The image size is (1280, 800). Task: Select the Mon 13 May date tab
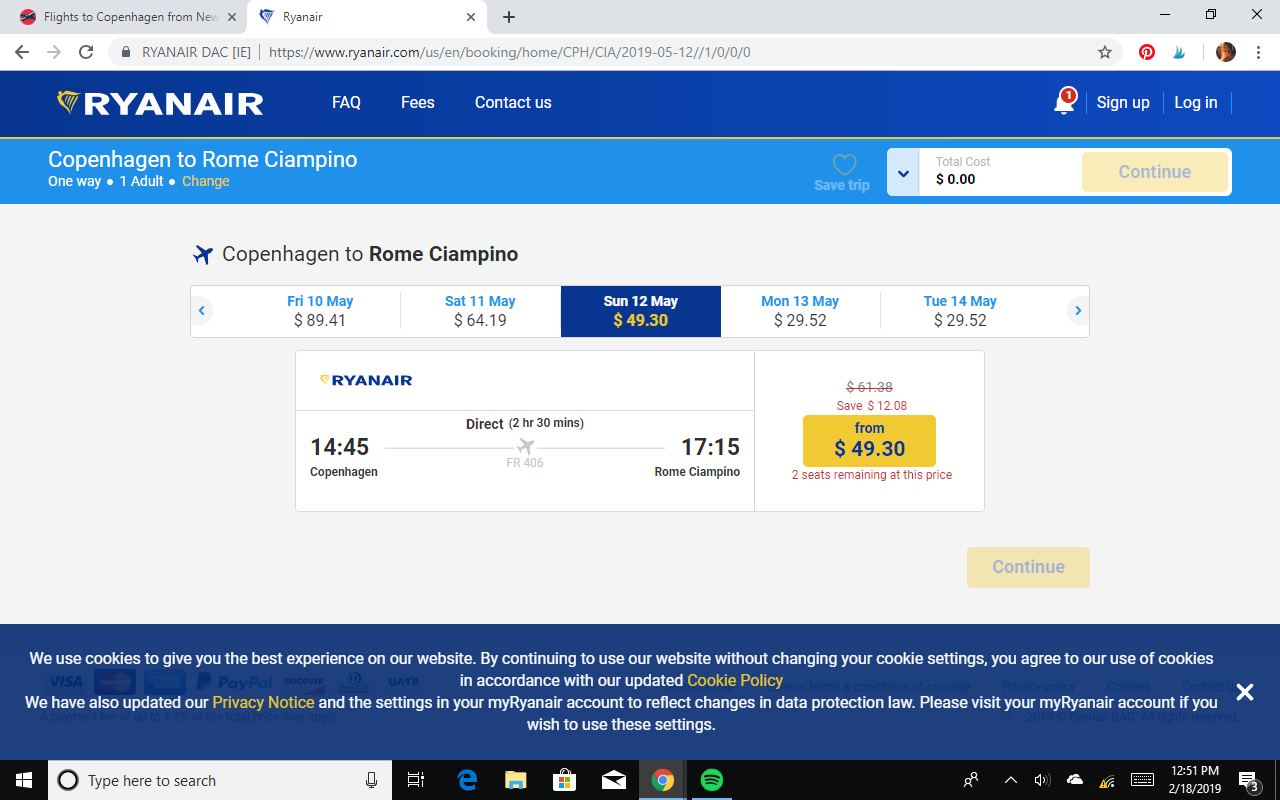(x=800, y=311)
